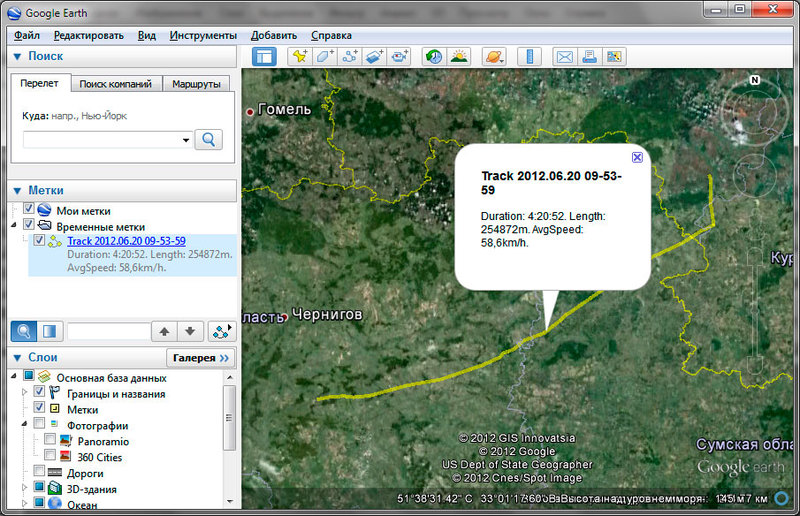Viewport: 800px width, 516px height.
Task: Enable the 360 Cities layer checkbox
Action: (49, 455)
